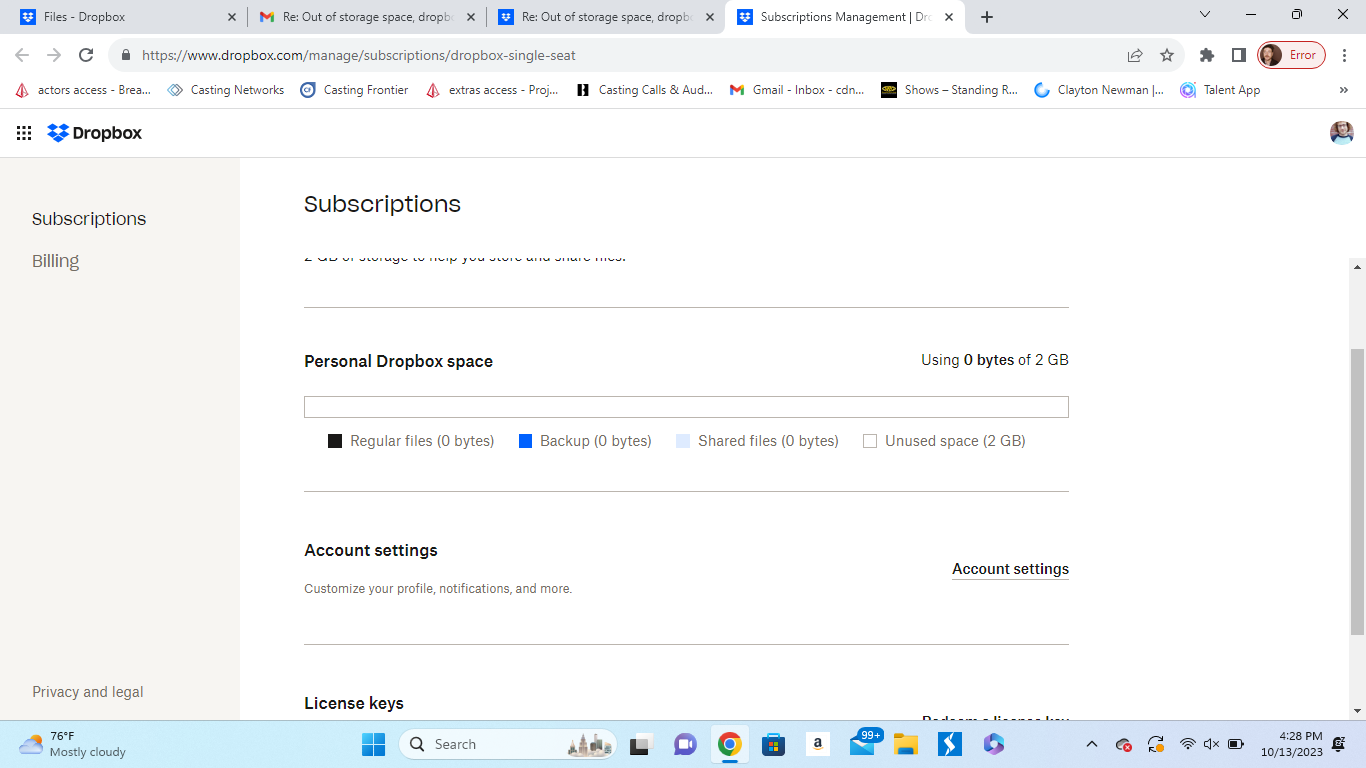1366x768 pixels.
Task: Open the Chrome taskbar icon
Action: [x=729, y=744]
